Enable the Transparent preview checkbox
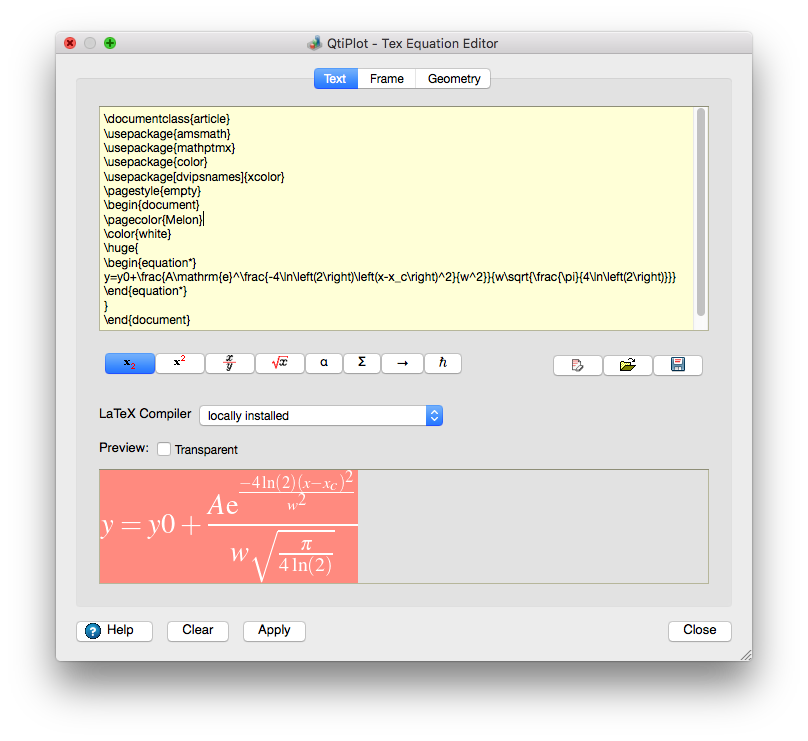This screenshot has height=741, width=808. pyautogui.click(x=164, y=450)
